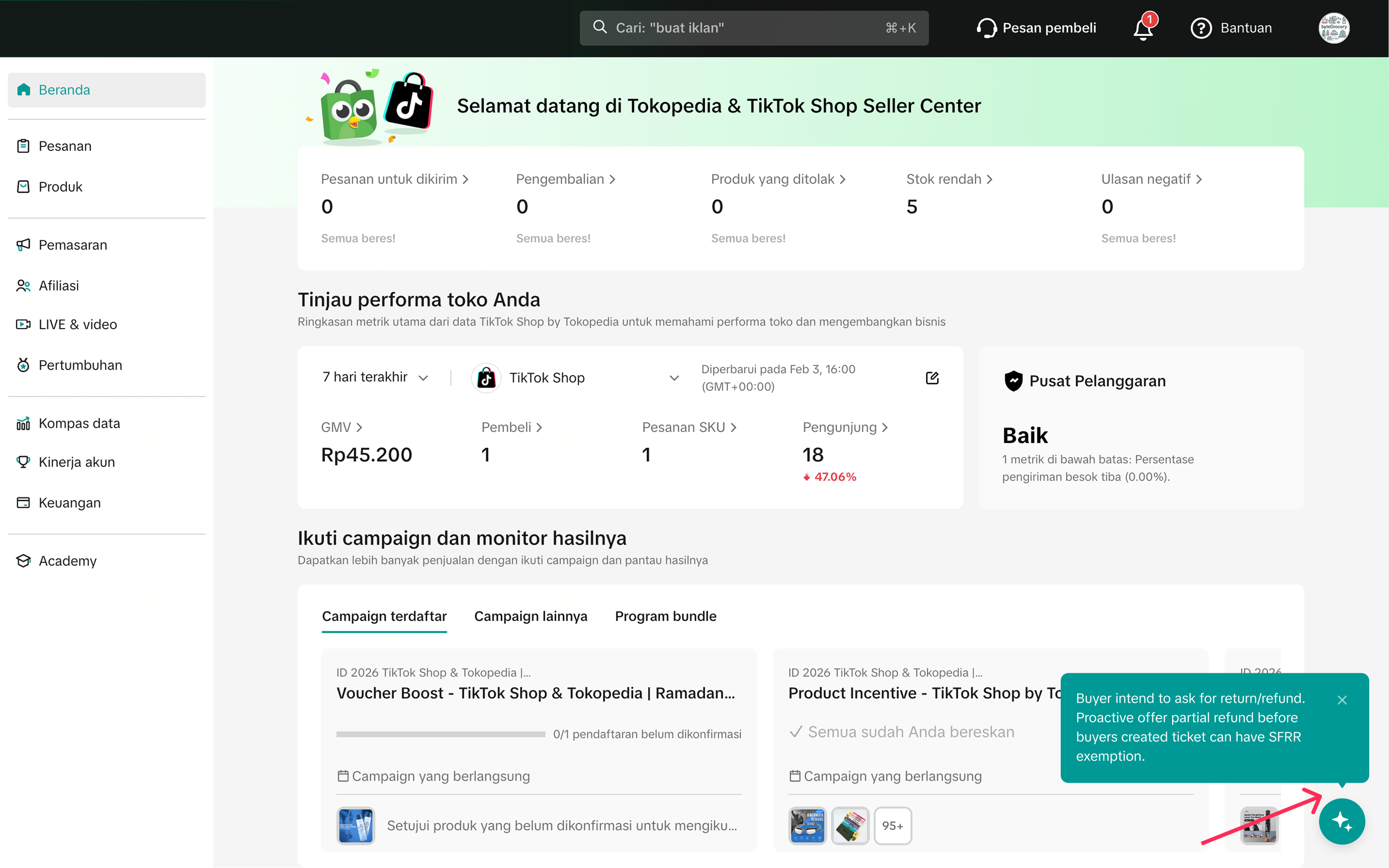Open Pengembalian details
1389x868 pixels.
566,179
